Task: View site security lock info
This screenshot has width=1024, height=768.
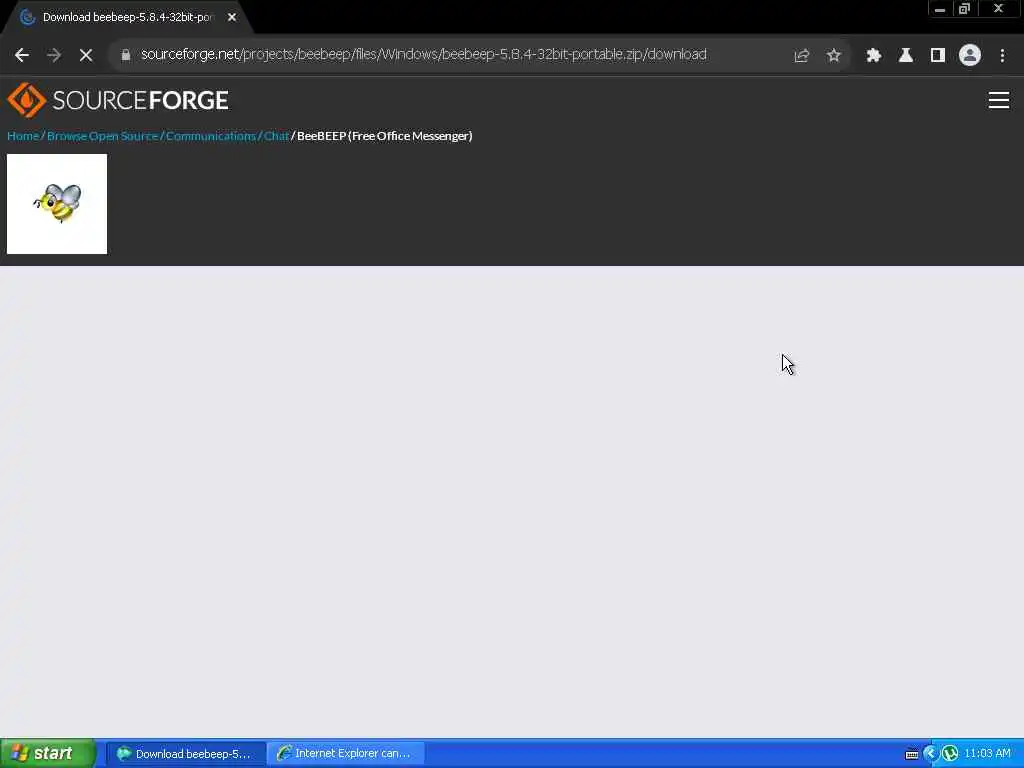Action: point(126,55)
